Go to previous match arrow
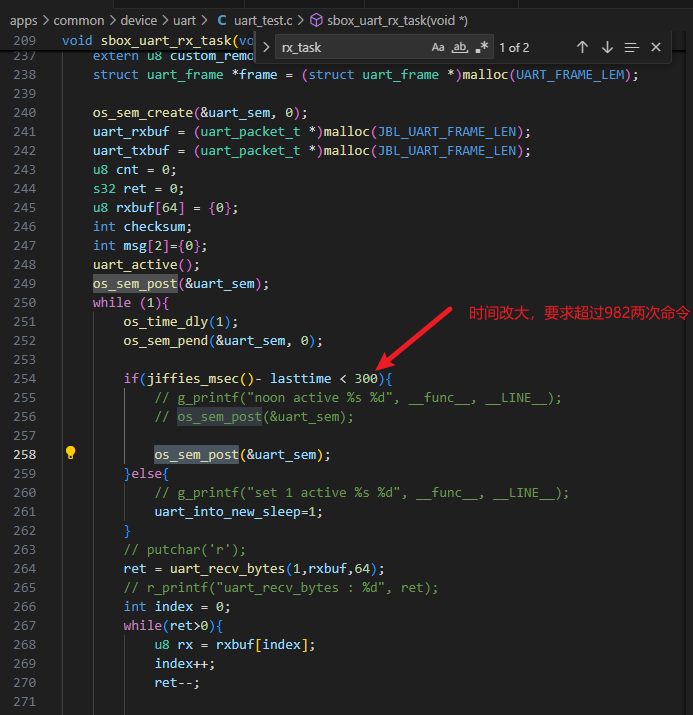Viewport: 693px width, 715px height. (x=582, y=47)
